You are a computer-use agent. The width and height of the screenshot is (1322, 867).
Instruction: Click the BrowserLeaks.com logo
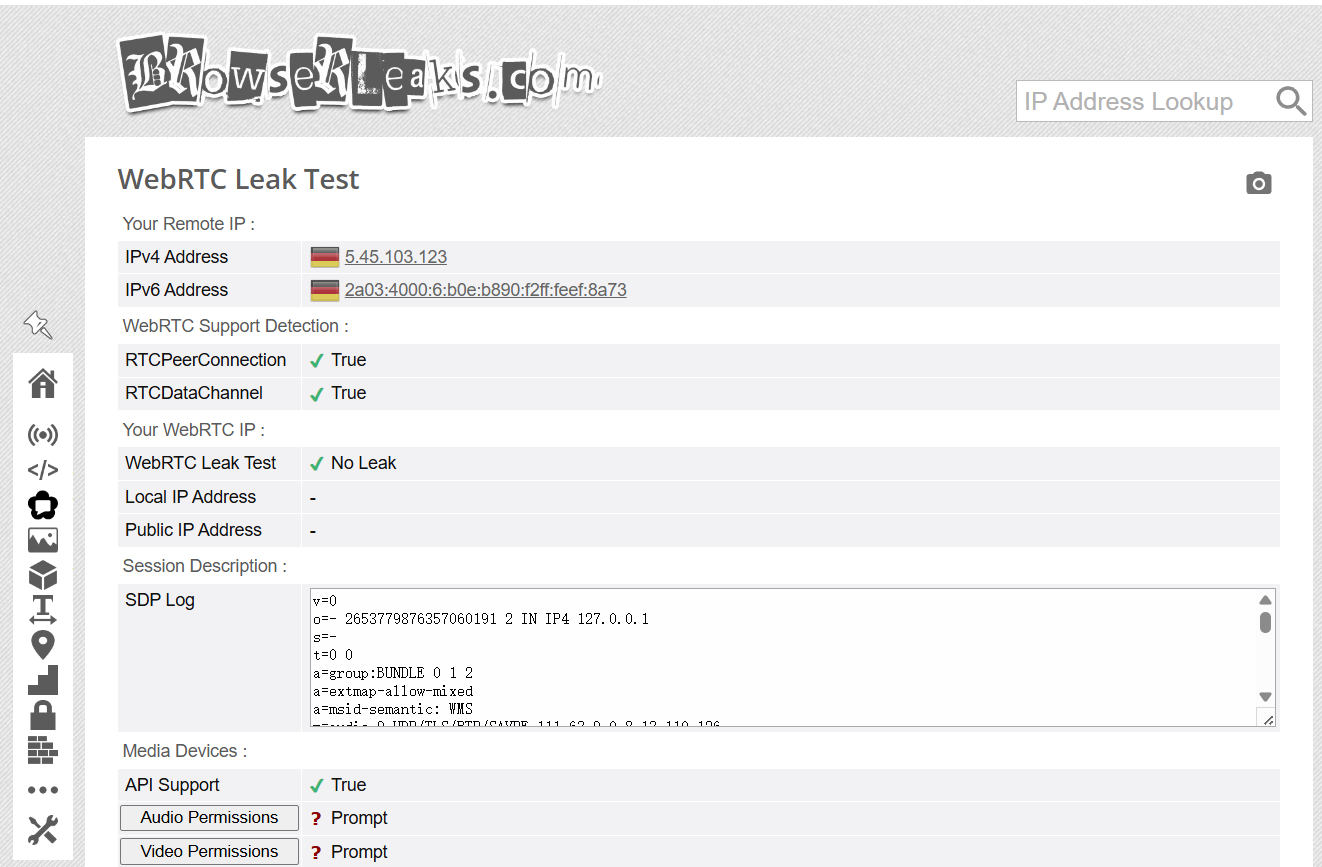358,73
